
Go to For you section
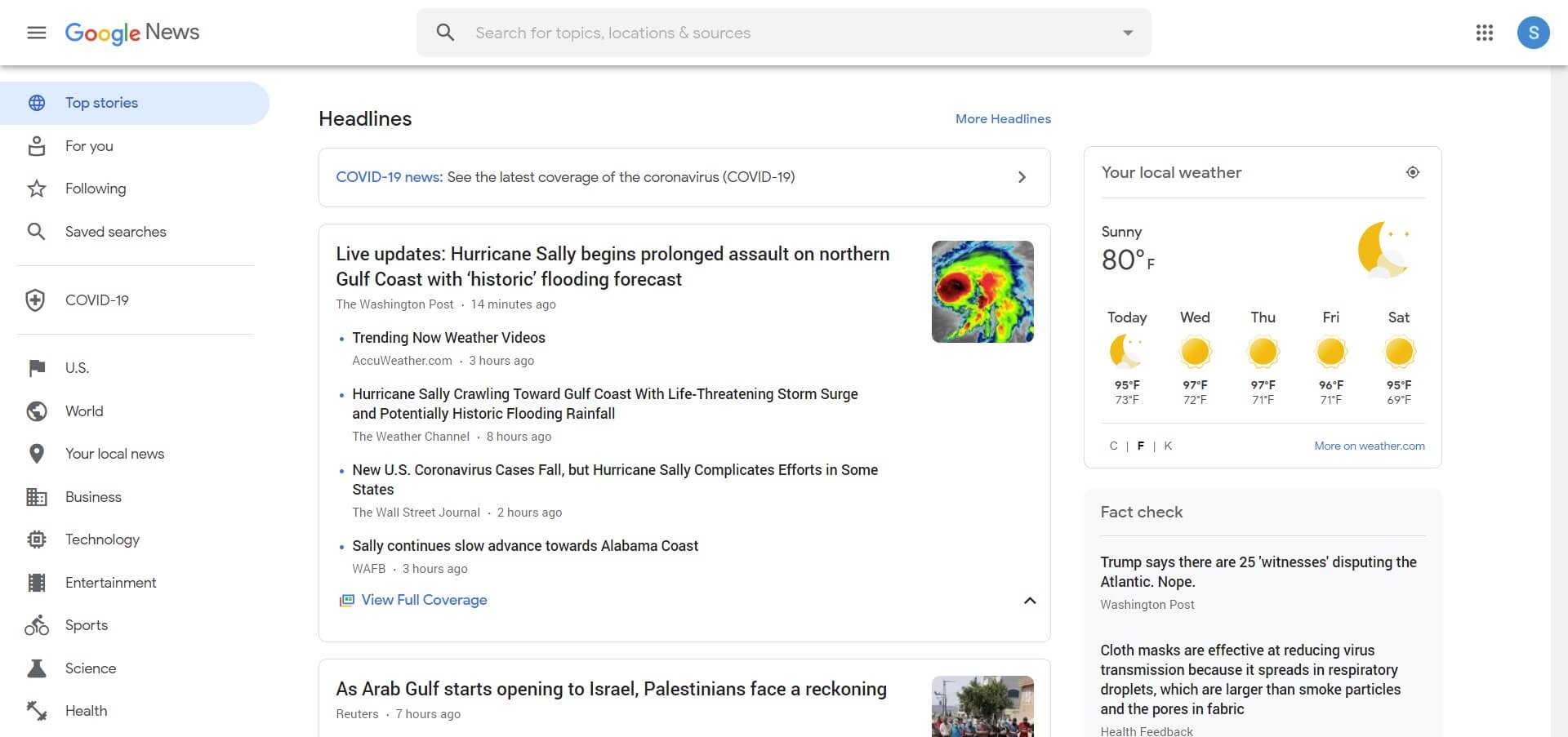[x=89, y=146]
